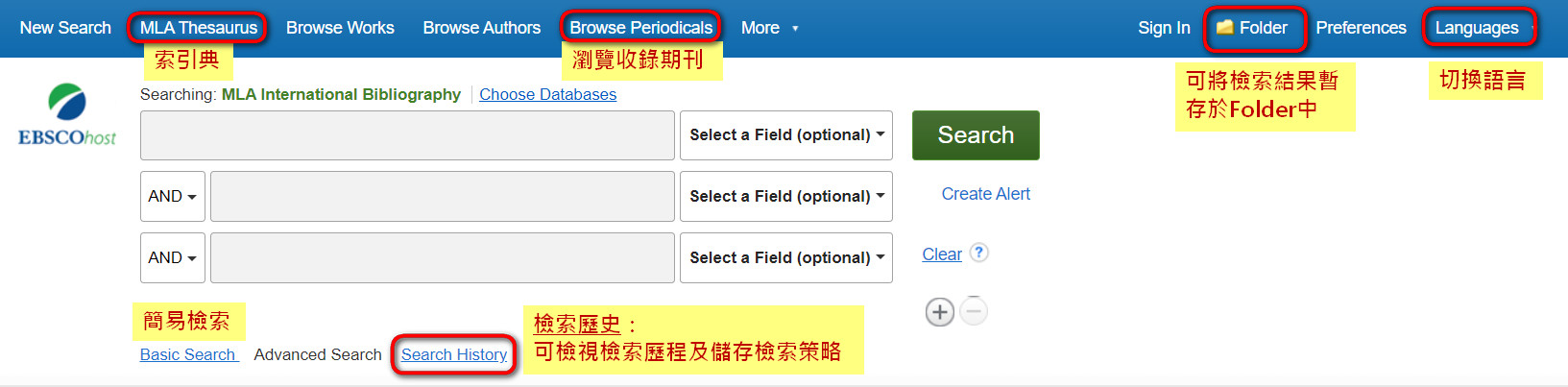
Task: Open the Folder from the top bar
Action: 1252,28
